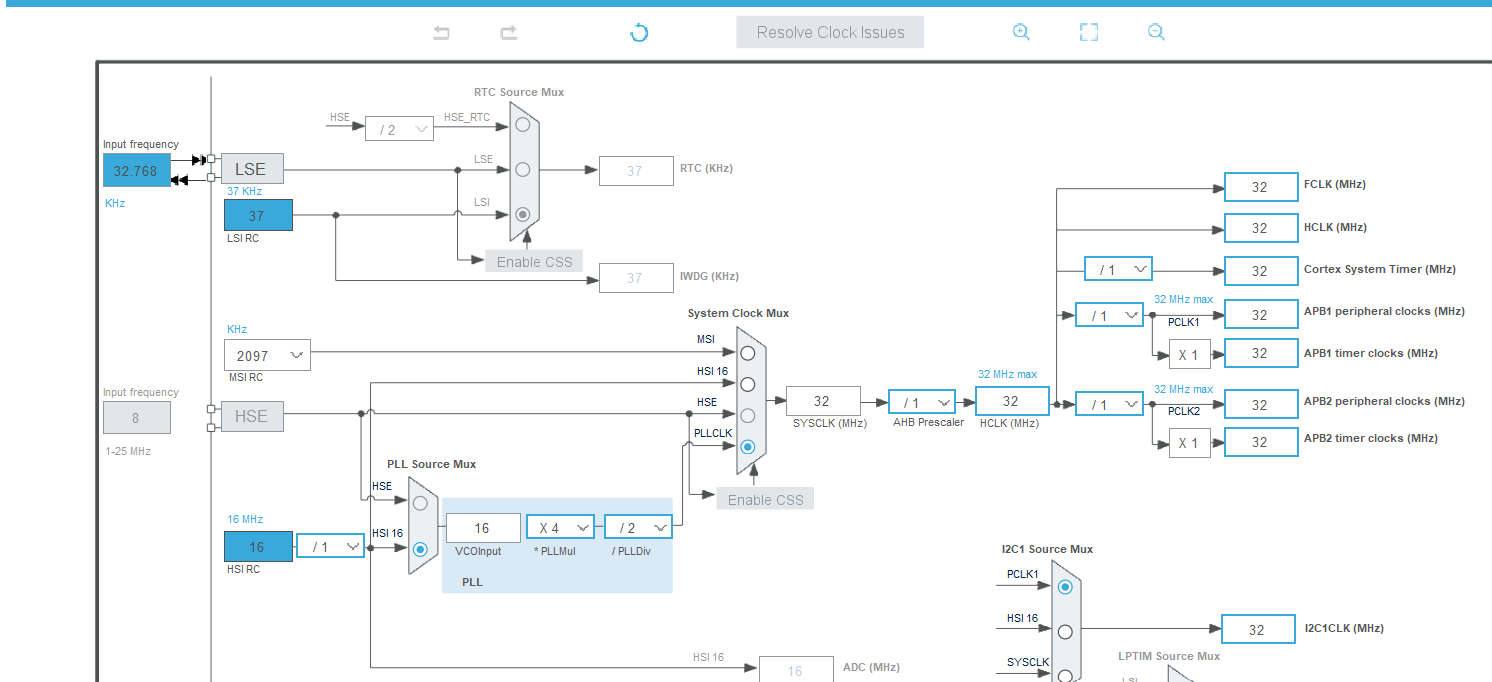The image size is (1492, 682).
Task: Open the MSI RC frequency dropdown
Action: tap(266, 354)
